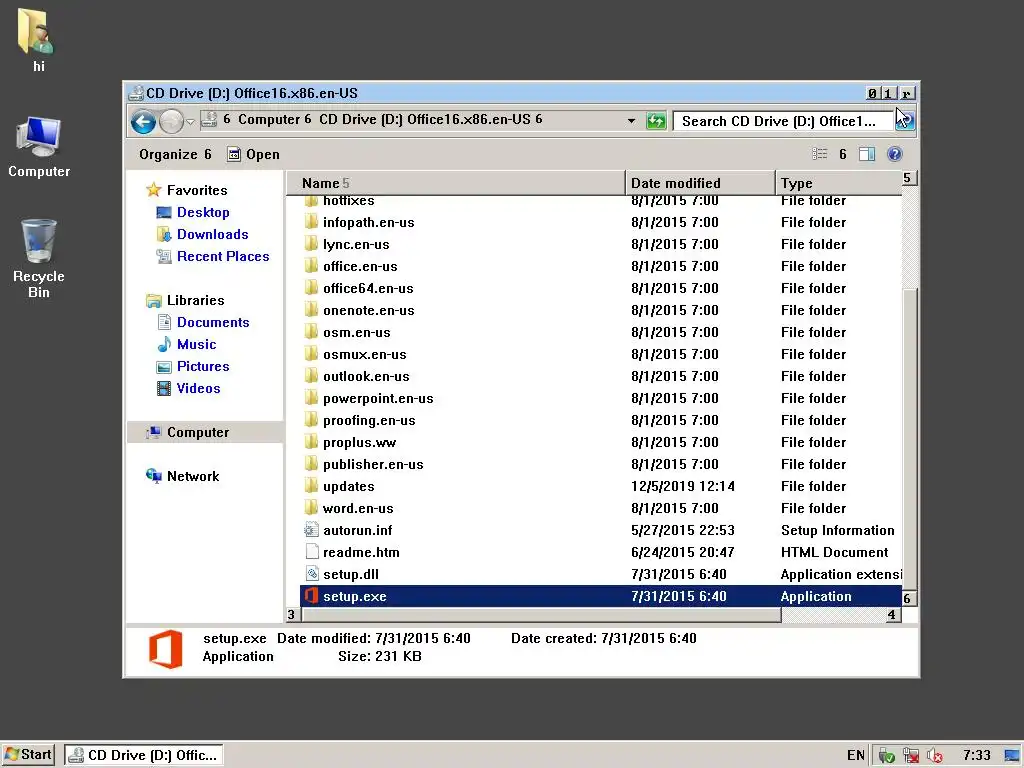Click the HTML Document type cell

point(834,552)
